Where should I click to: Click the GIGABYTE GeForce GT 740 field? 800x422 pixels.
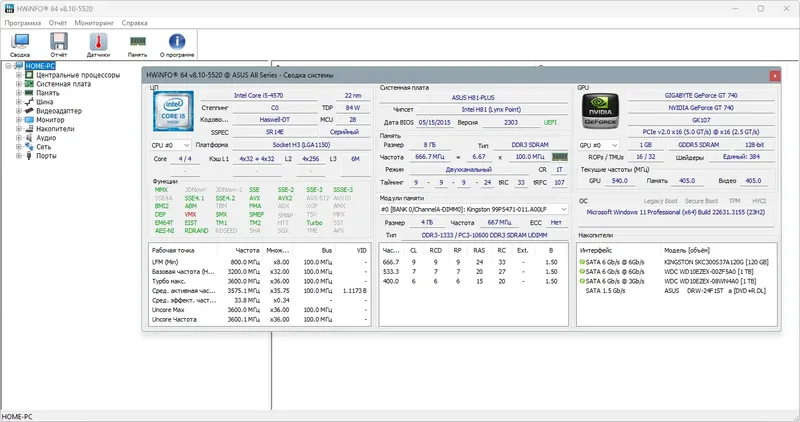coord(701,95)
